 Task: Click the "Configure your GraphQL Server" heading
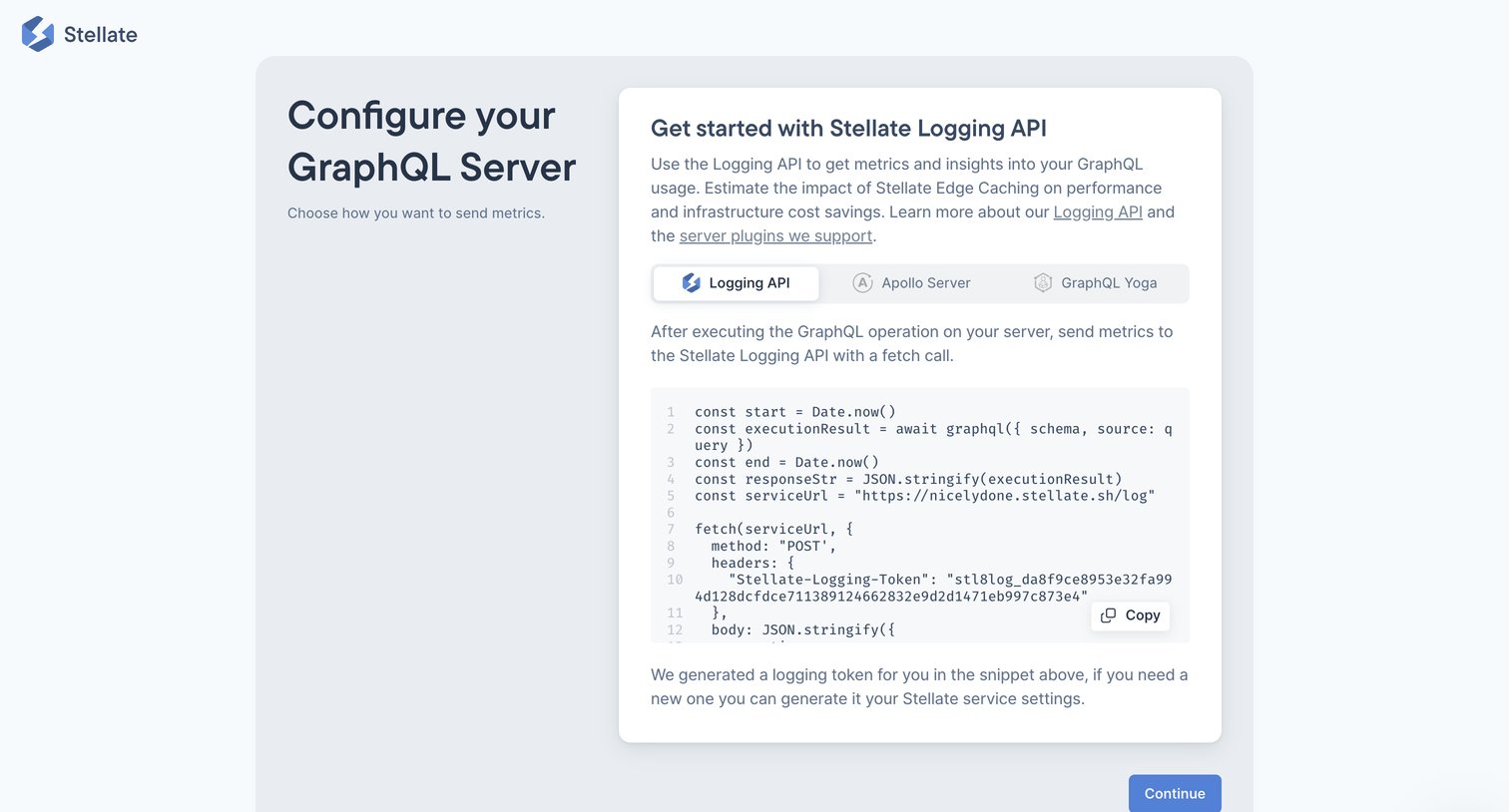tap(432, 142)
